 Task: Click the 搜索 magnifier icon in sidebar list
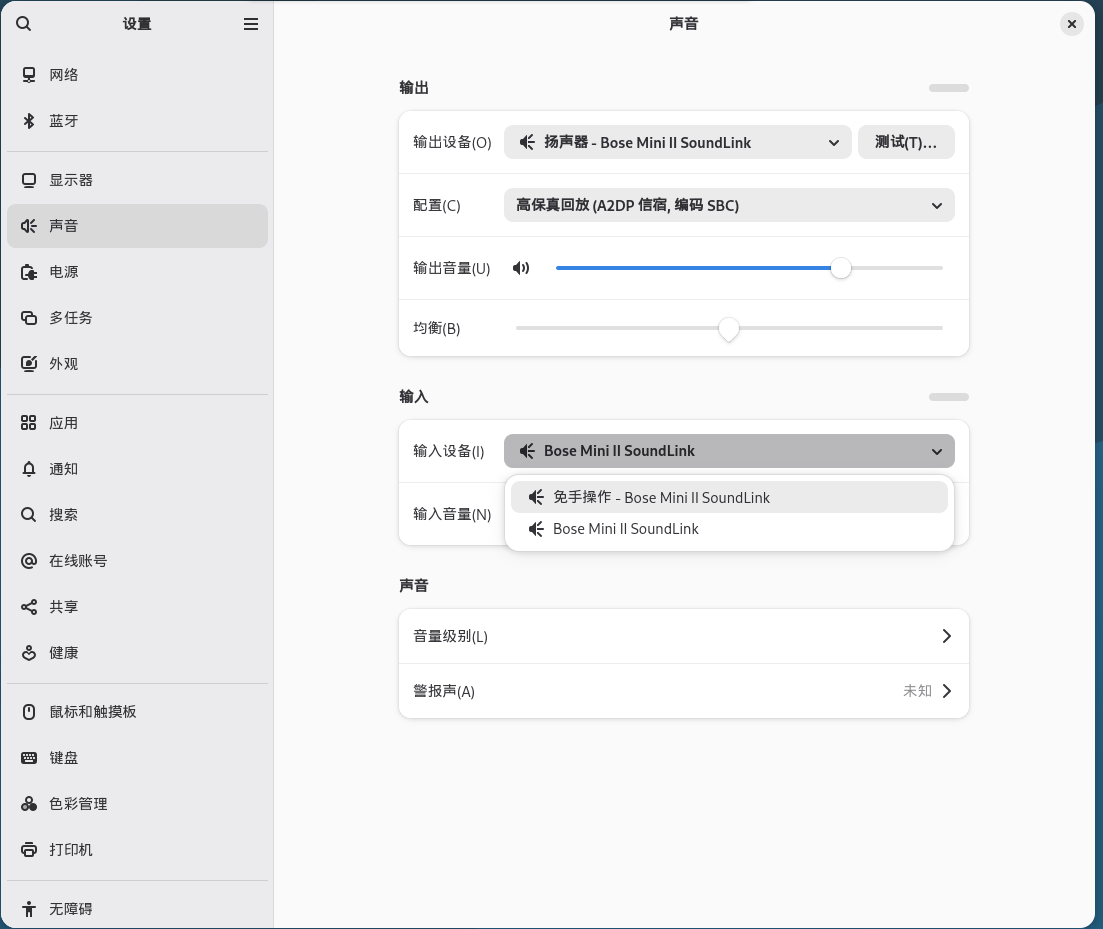(29, 515)
